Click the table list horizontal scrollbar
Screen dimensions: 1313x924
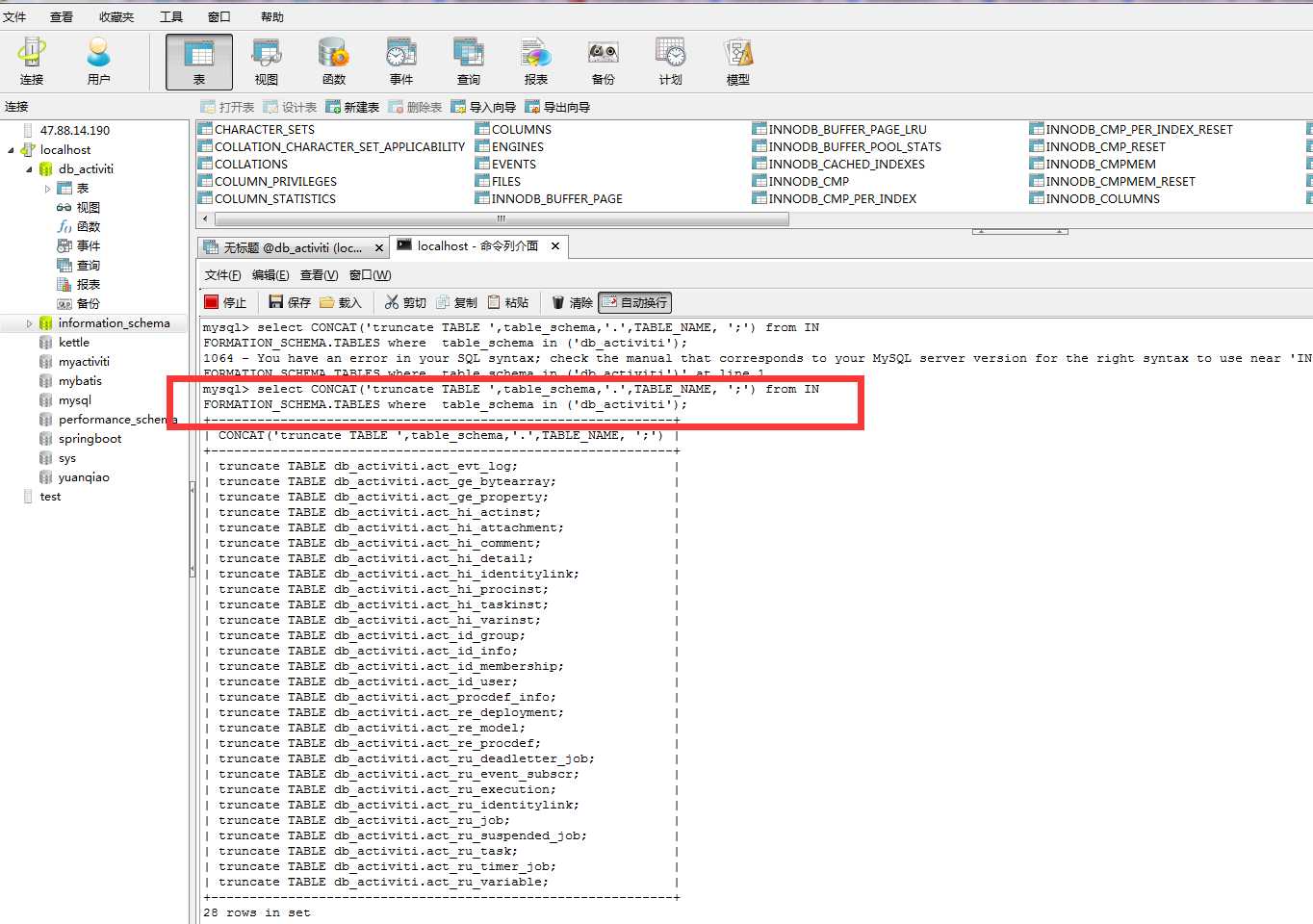[x=501, y=219]
